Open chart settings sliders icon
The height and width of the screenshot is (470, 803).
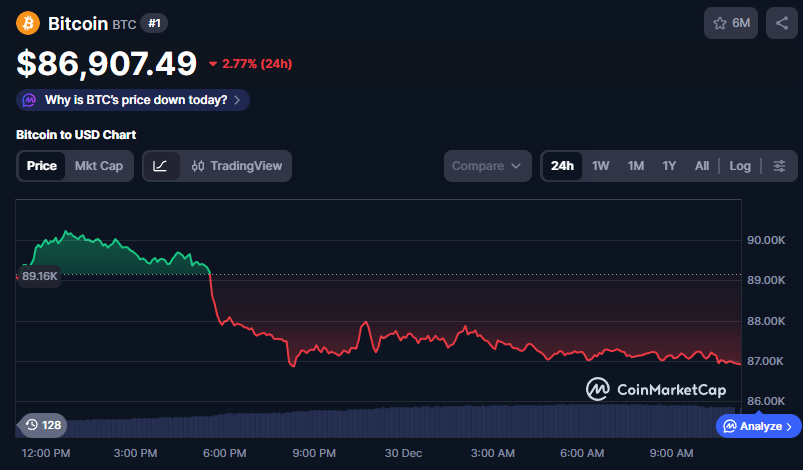[779, 166]
